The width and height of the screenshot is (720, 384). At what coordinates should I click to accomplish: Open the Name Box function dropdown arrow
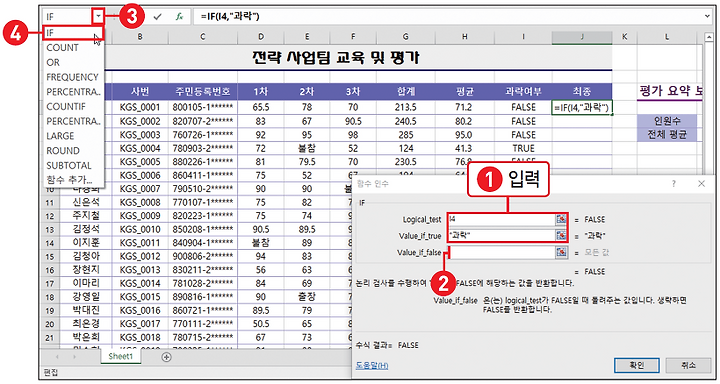coord(98,17)
